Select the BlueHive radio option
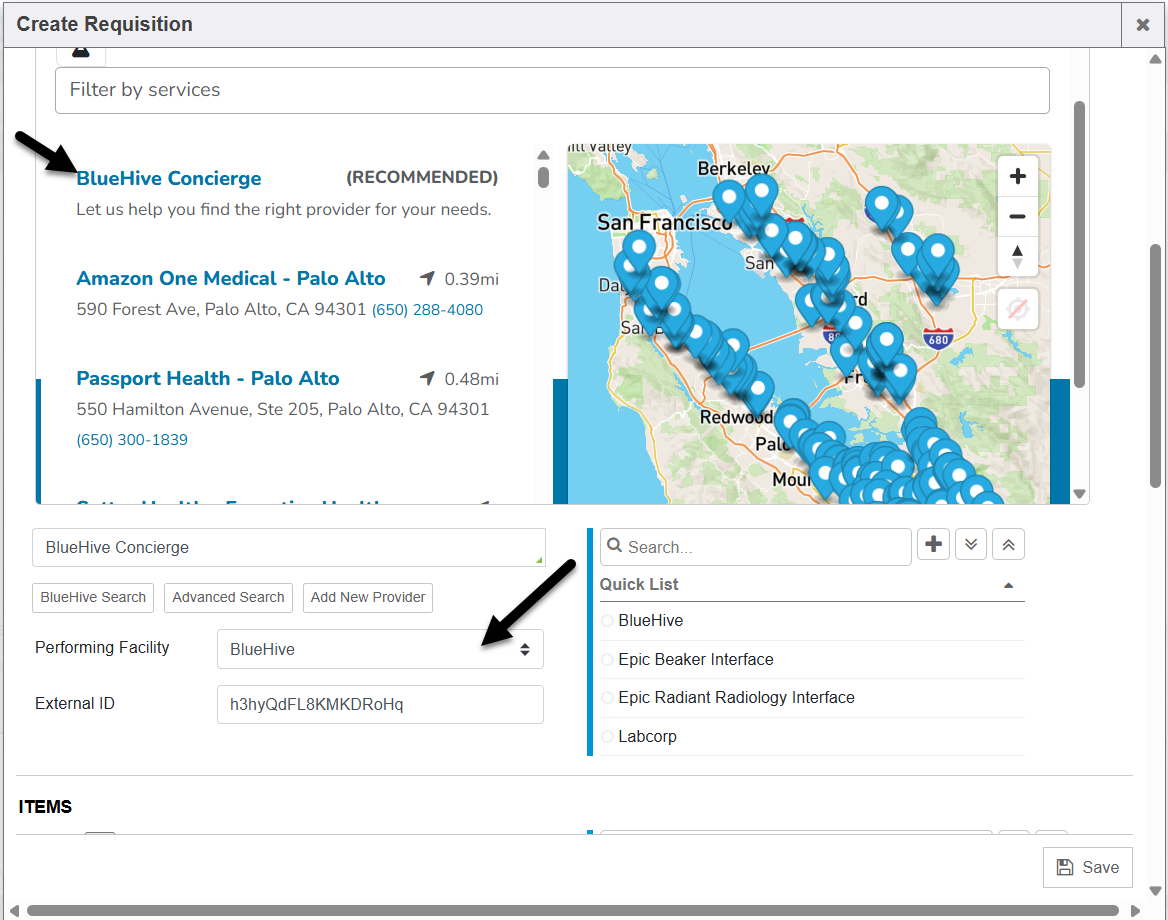The width and height of the screenshot is (1168, 920). pyautogui.click(x=607, y=621)
